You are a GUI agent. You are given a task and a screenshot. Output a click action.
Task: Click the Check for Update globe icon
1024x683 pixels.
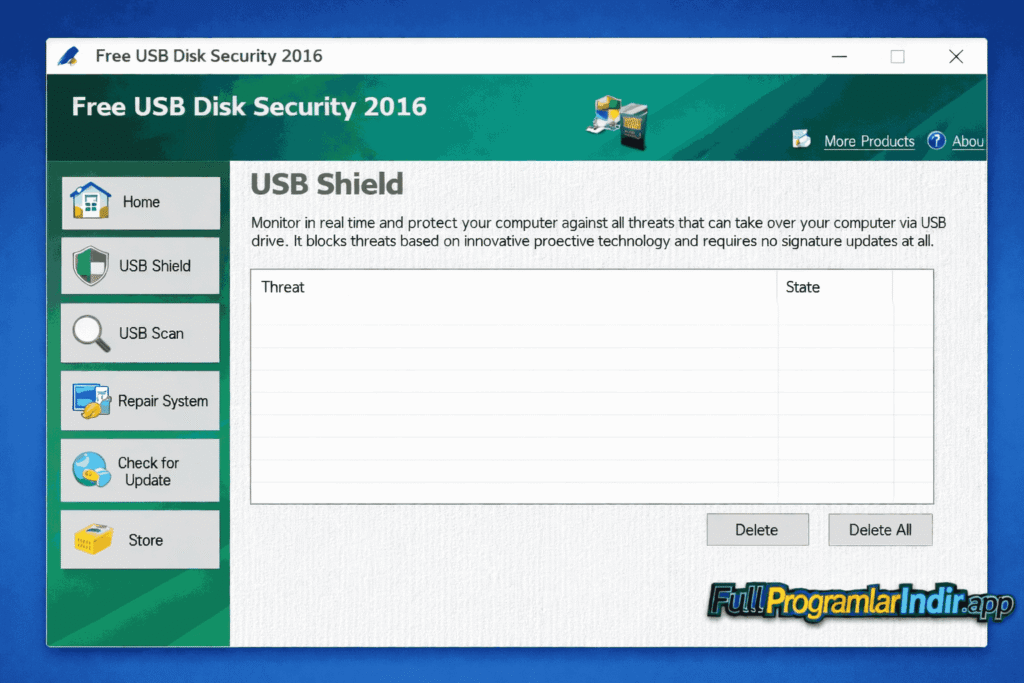coord(91,469)
